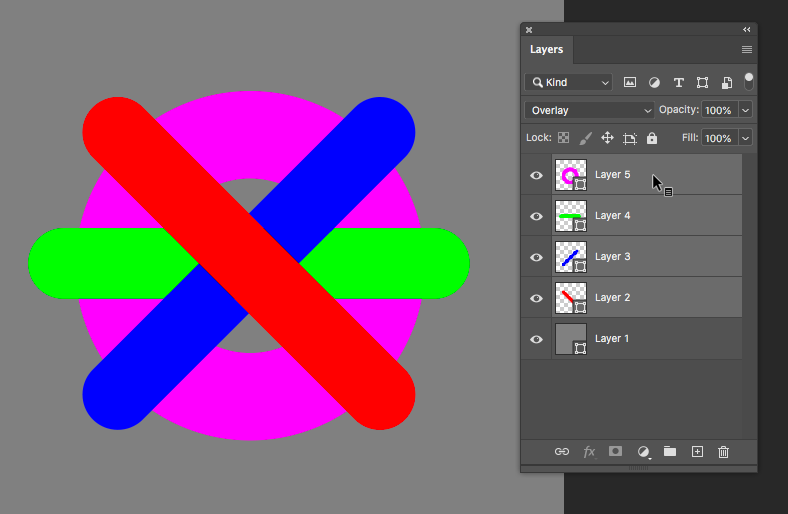Close the Layers panel
The image size is (788, 514).
[x=529, y=30]
